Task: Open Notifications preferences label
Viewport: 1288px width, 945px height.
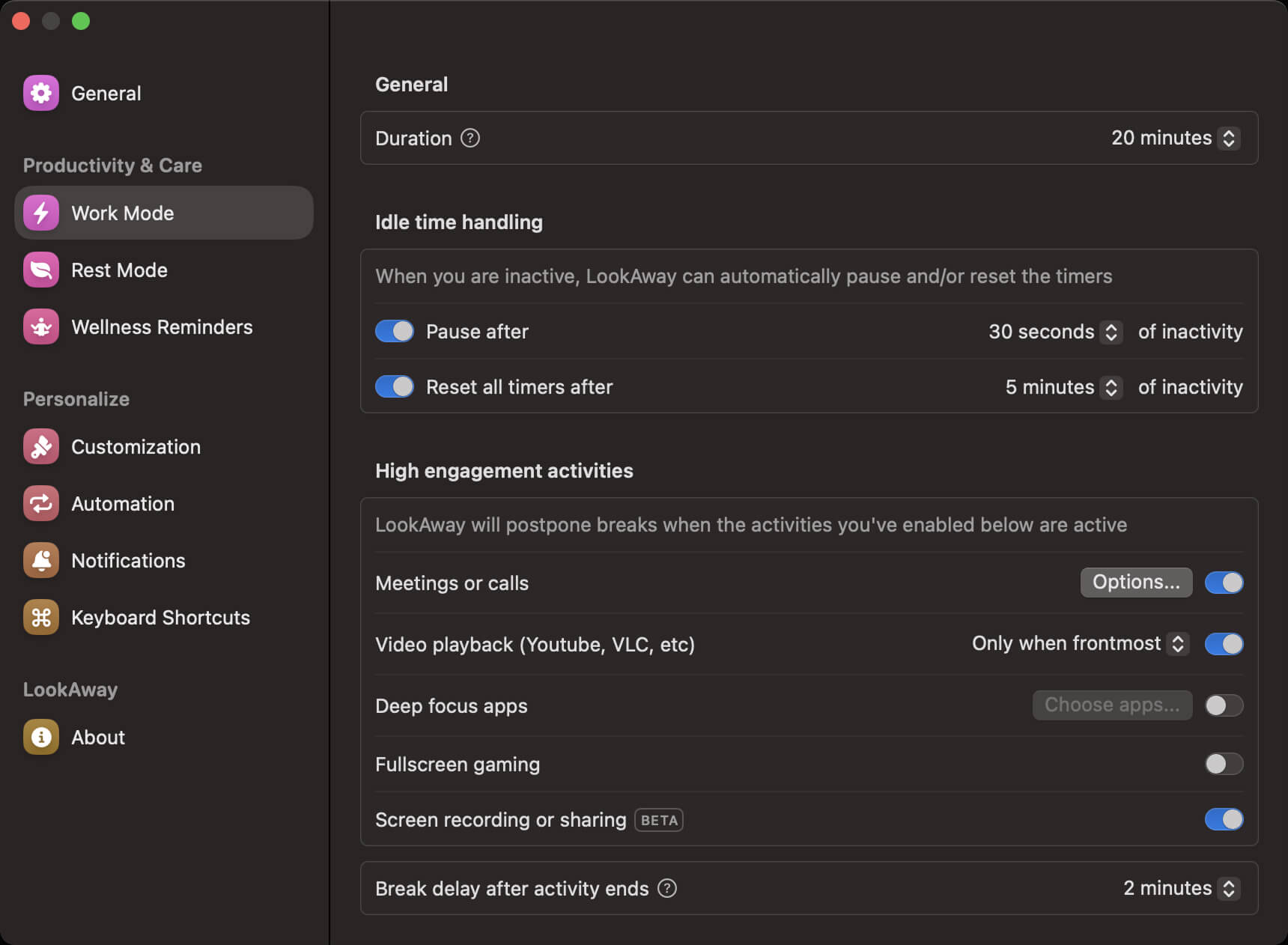Action: [x=128, y=560]
